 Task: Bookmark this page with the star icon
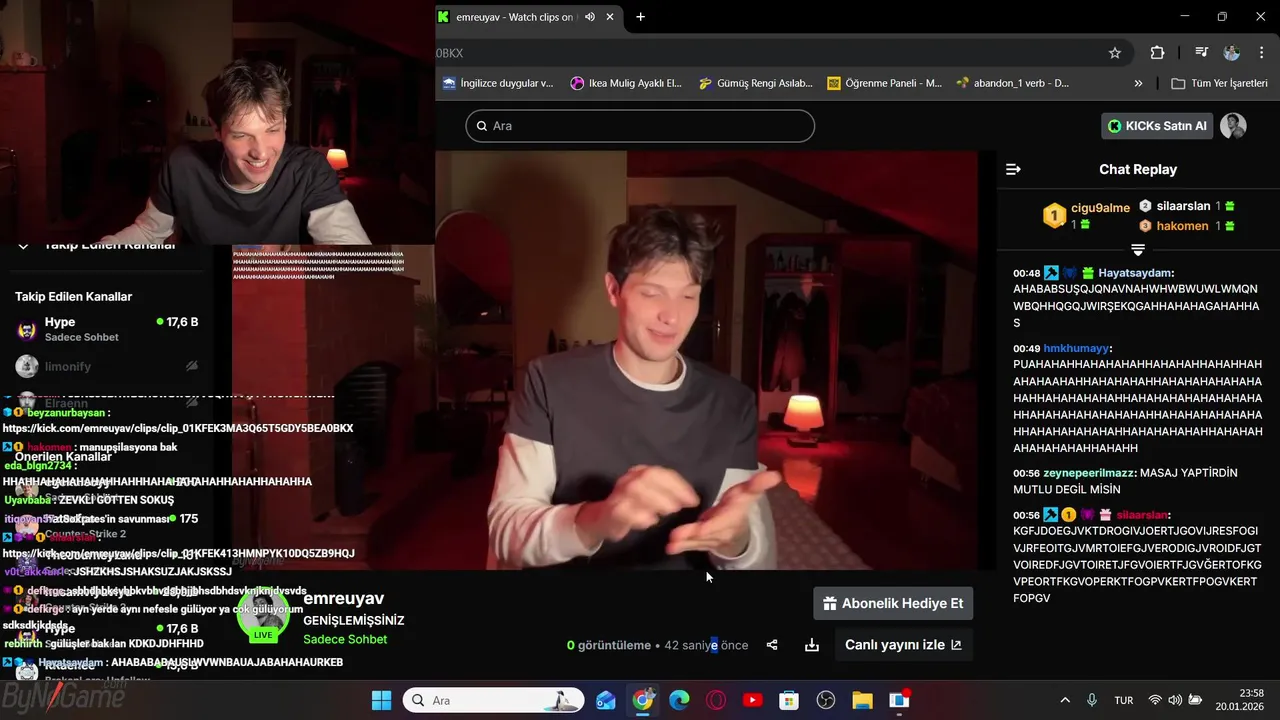click(x=1115, y=53)
